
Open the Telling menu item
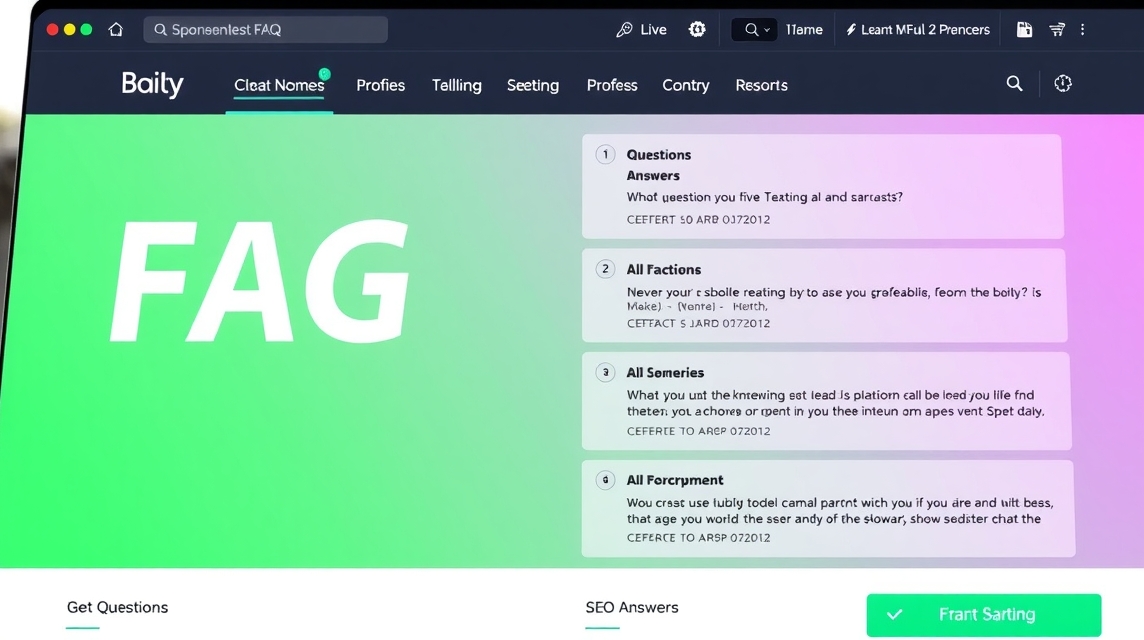pyautogui.click(x=456, y=85)
